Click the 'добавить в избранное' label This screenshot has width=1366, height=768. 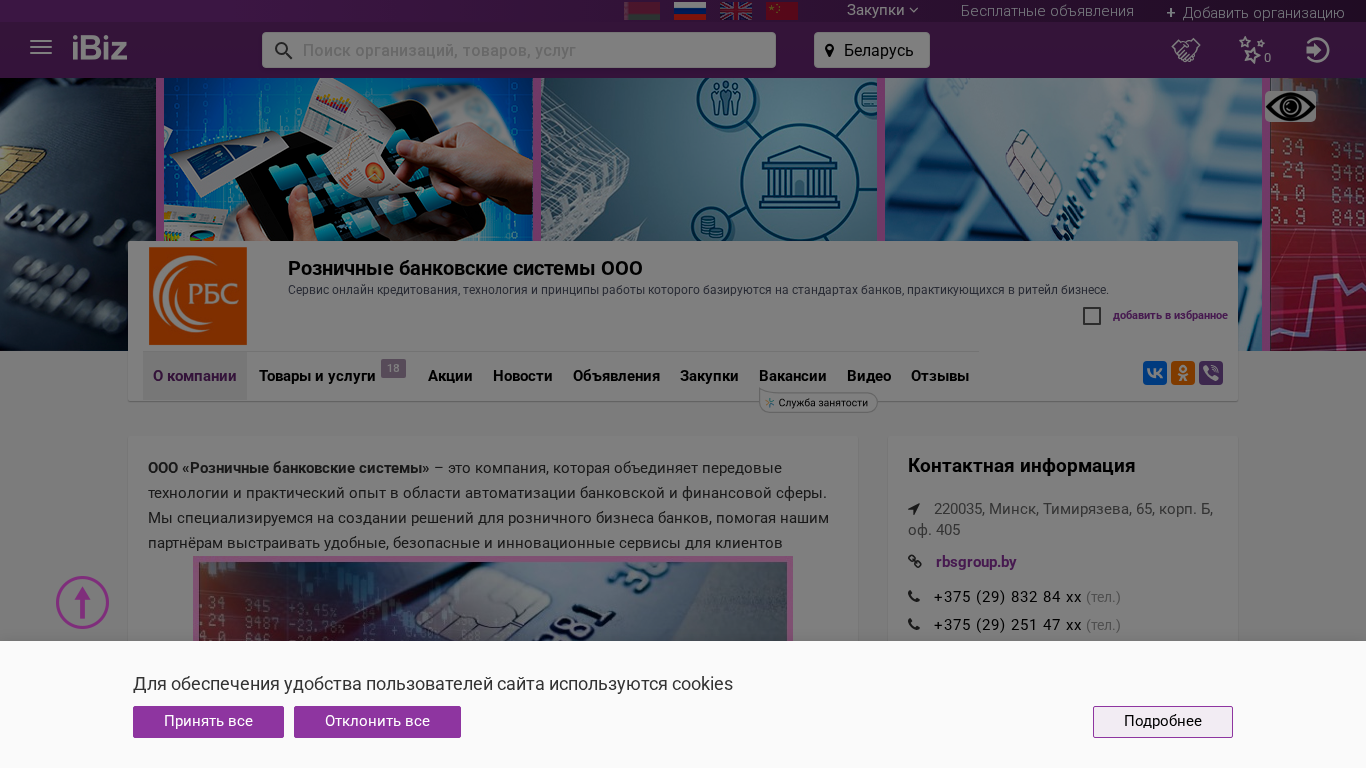click(x=1170, y=316)
